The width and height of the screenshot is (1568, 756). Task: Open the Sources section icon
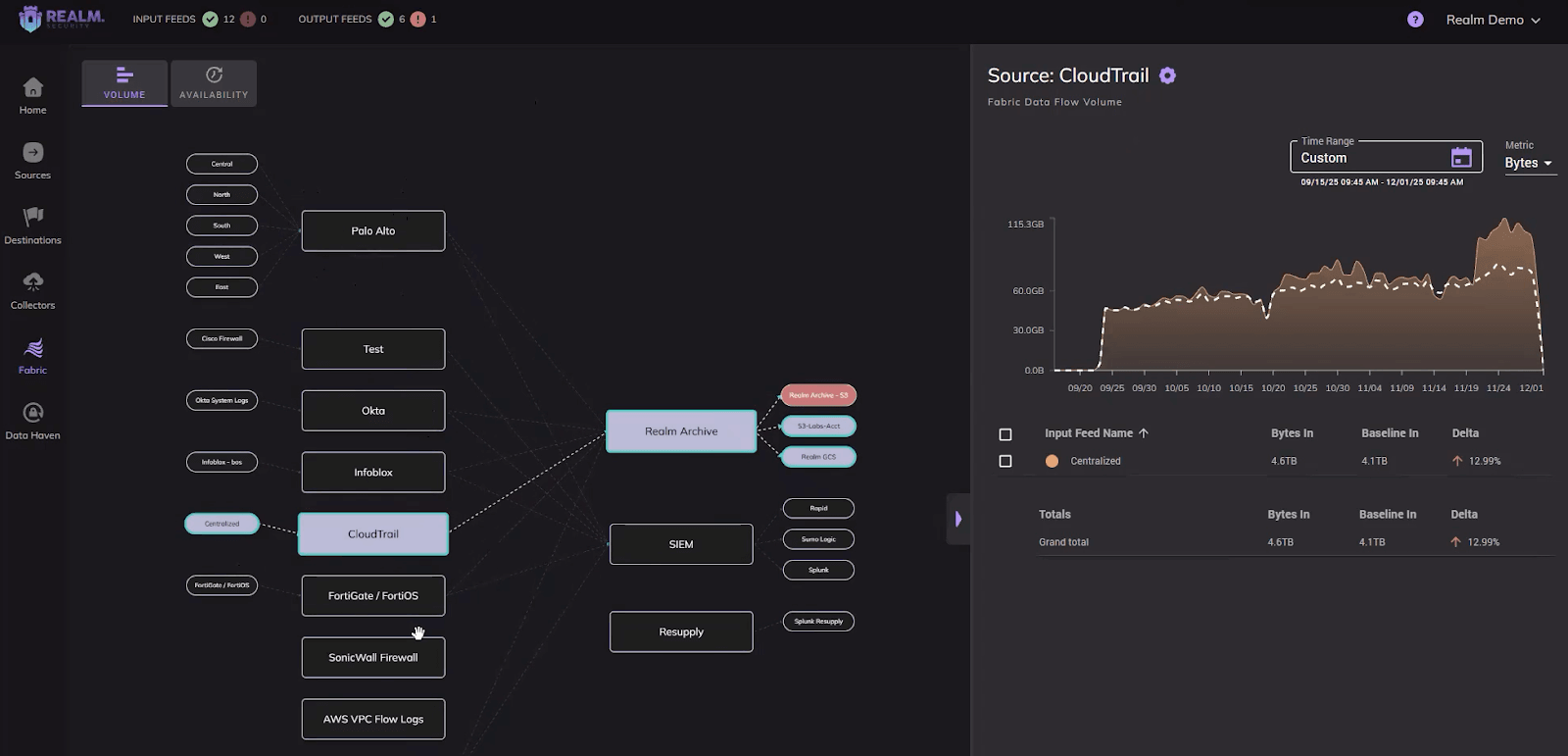coord(32,153)
